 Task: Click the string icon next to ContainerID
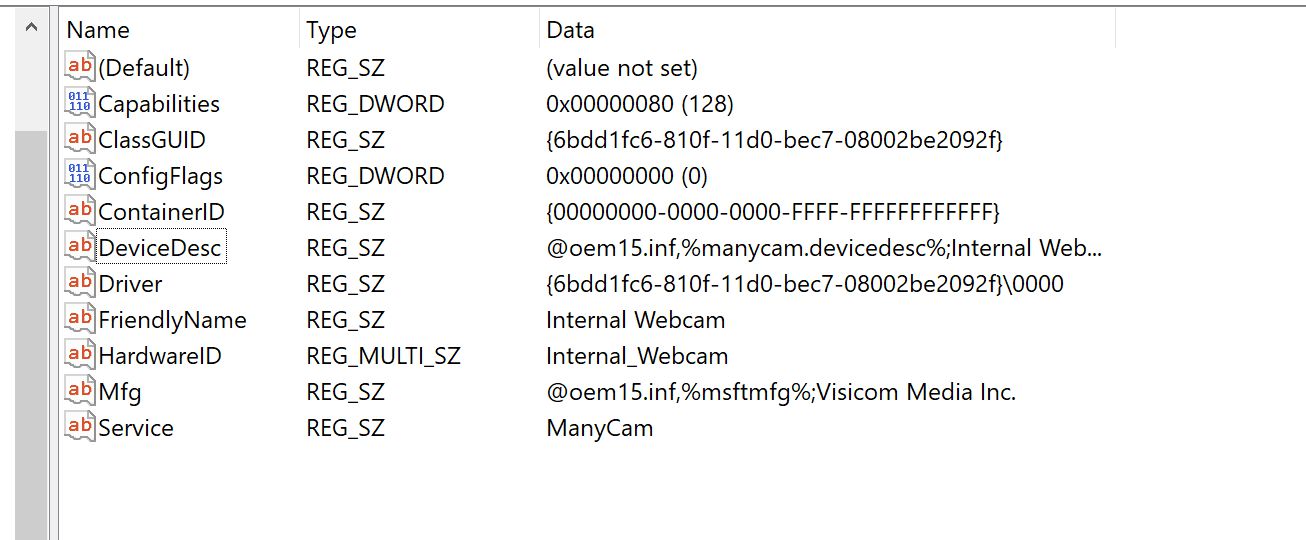(x=79, y=212)
